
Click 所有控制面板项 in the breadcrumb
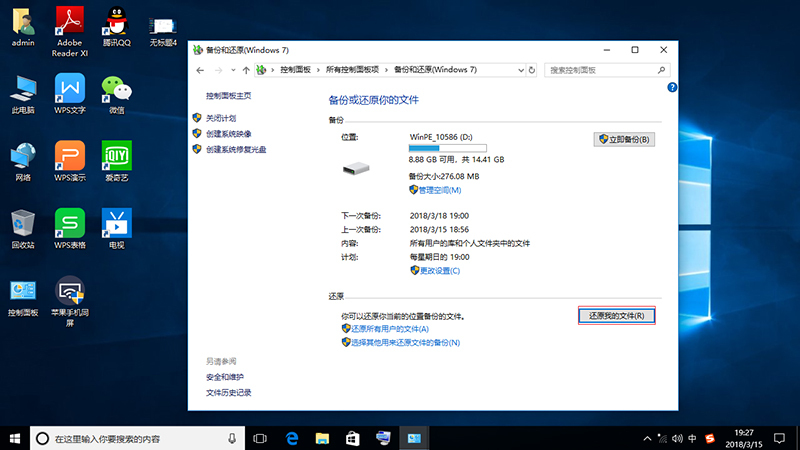pos(353,70)
